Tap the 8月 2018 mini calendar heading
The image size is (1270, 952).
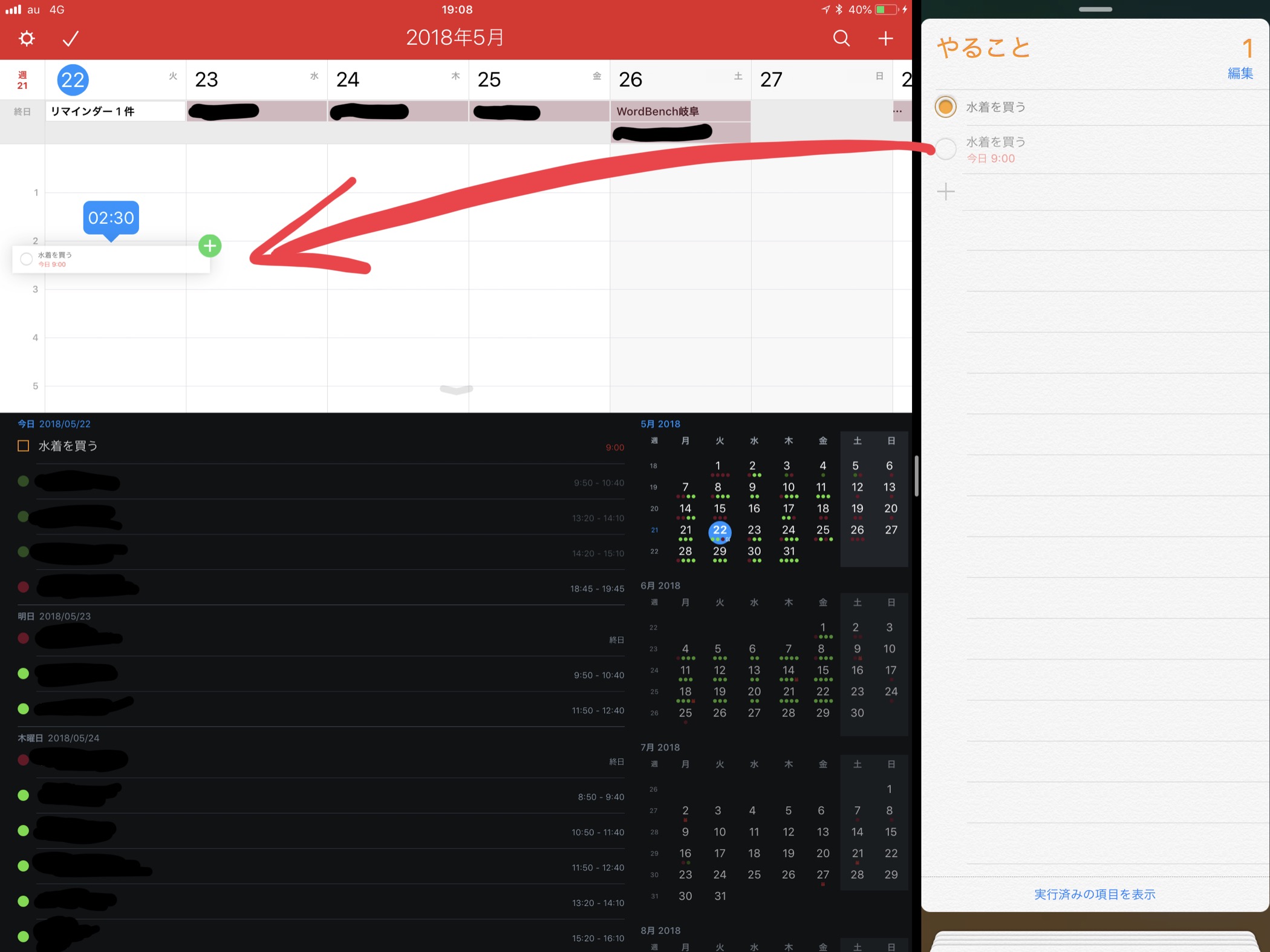tap(660, 930)
